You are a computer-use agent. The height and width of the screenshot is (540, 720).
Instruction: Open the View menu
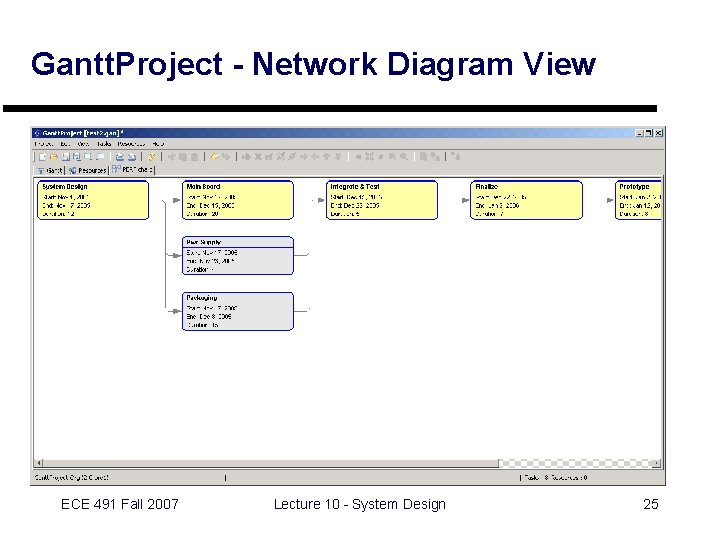83,144
